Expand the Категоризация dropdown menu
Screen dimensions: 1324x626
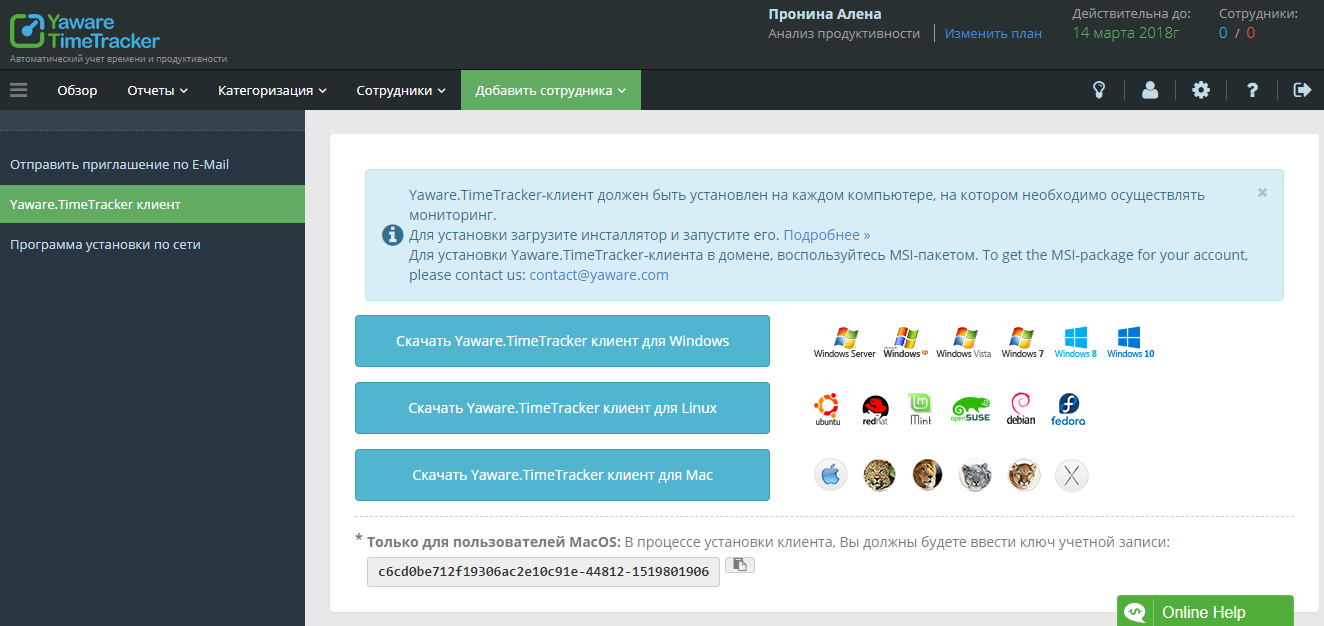[273, 90]
